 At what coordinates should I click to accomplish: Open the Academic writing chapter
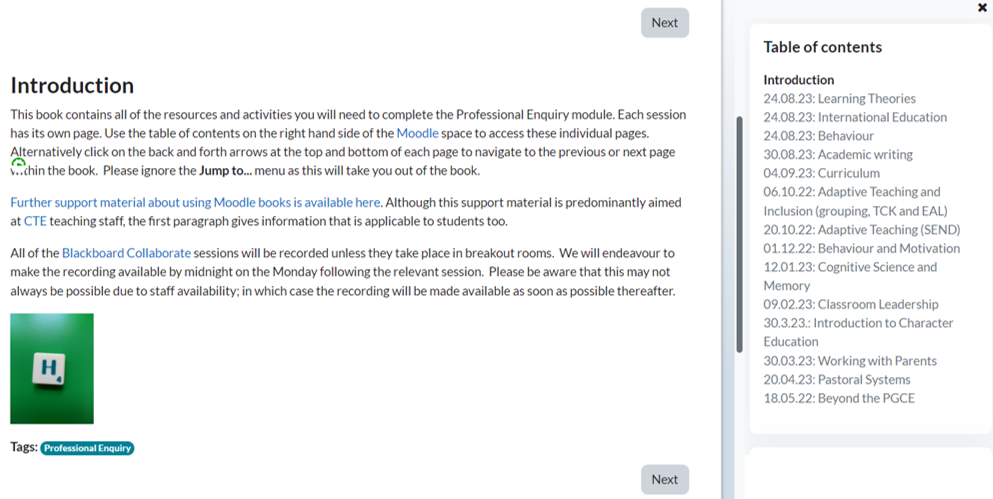point(838,155)
